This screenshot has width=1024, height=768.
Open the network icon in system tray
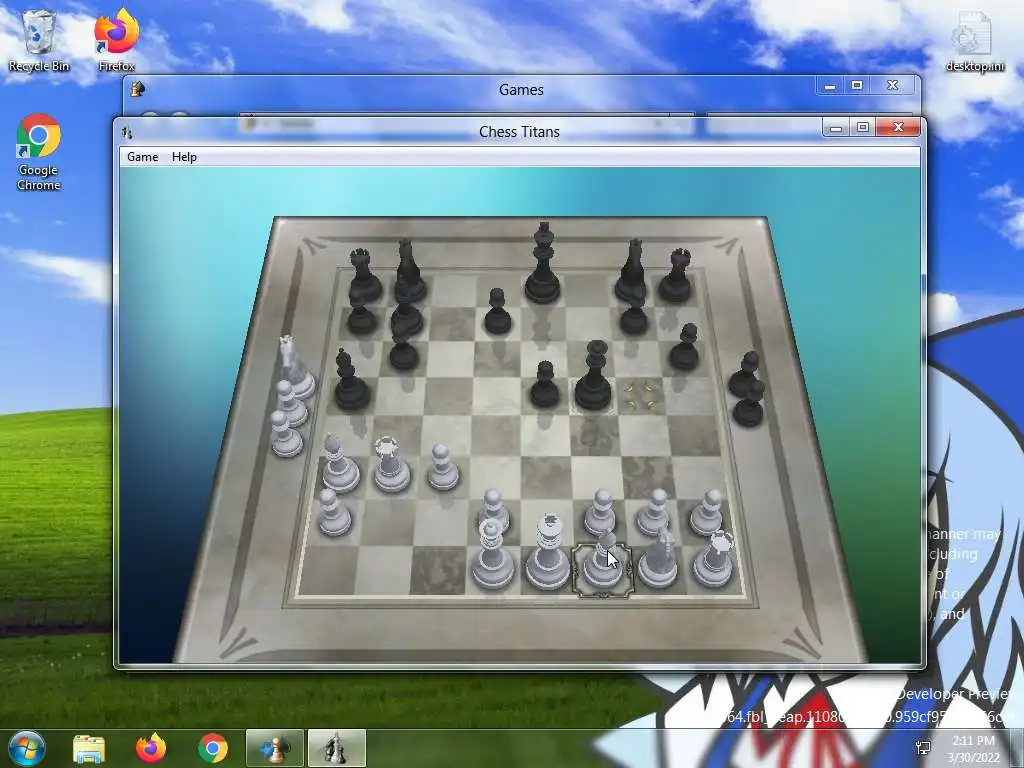[923, 748]
